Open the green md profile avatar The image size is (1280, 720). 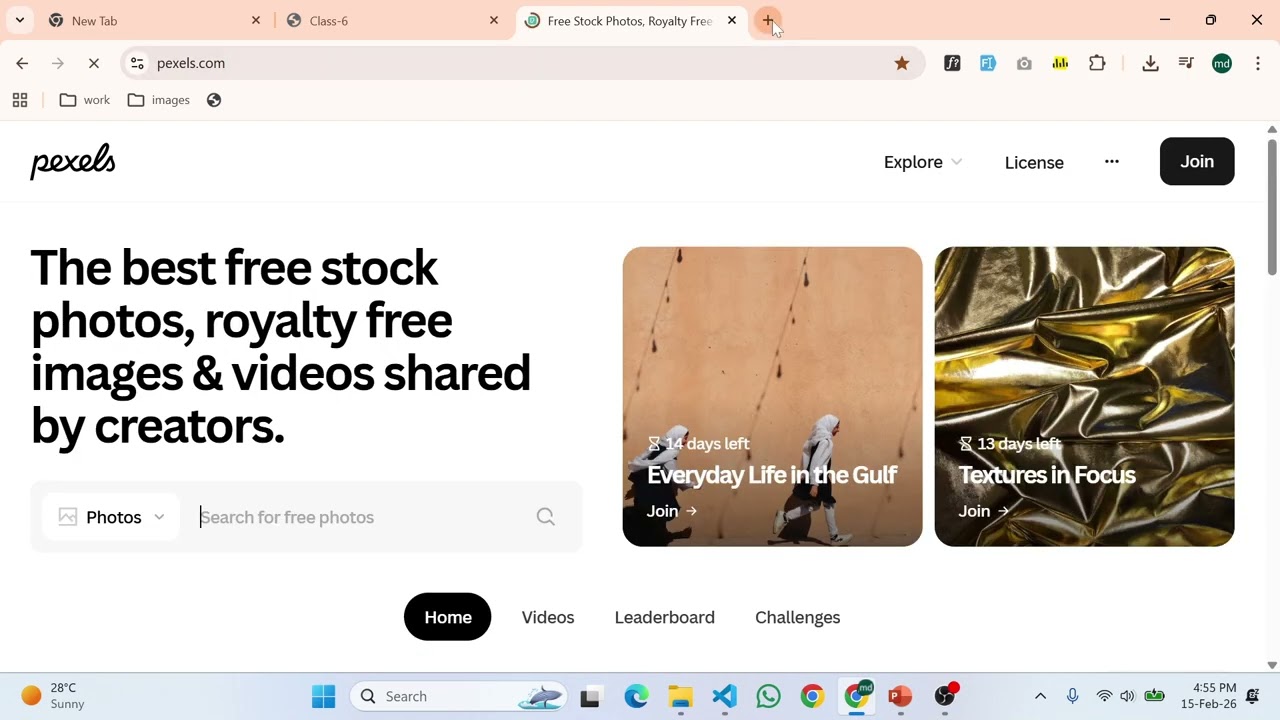(1222, 63)
